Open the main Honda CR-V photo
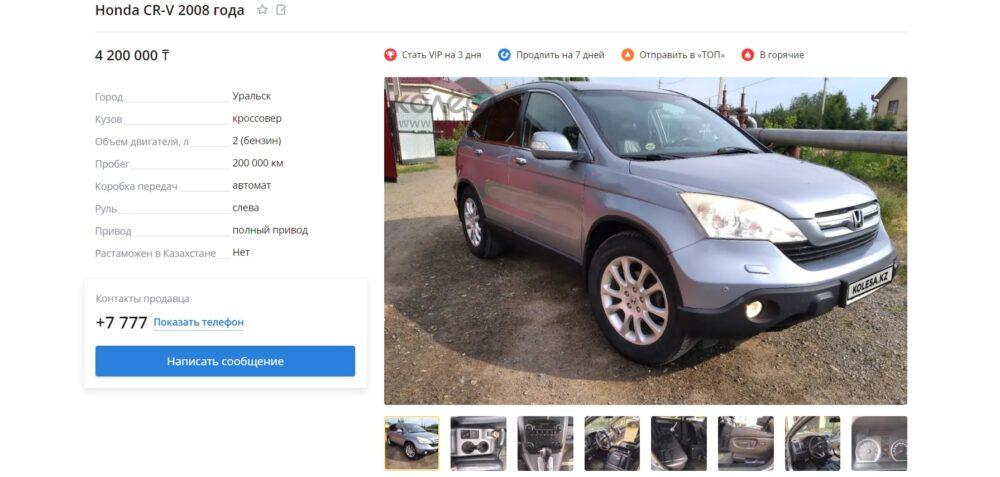 (x=645, y=241)
